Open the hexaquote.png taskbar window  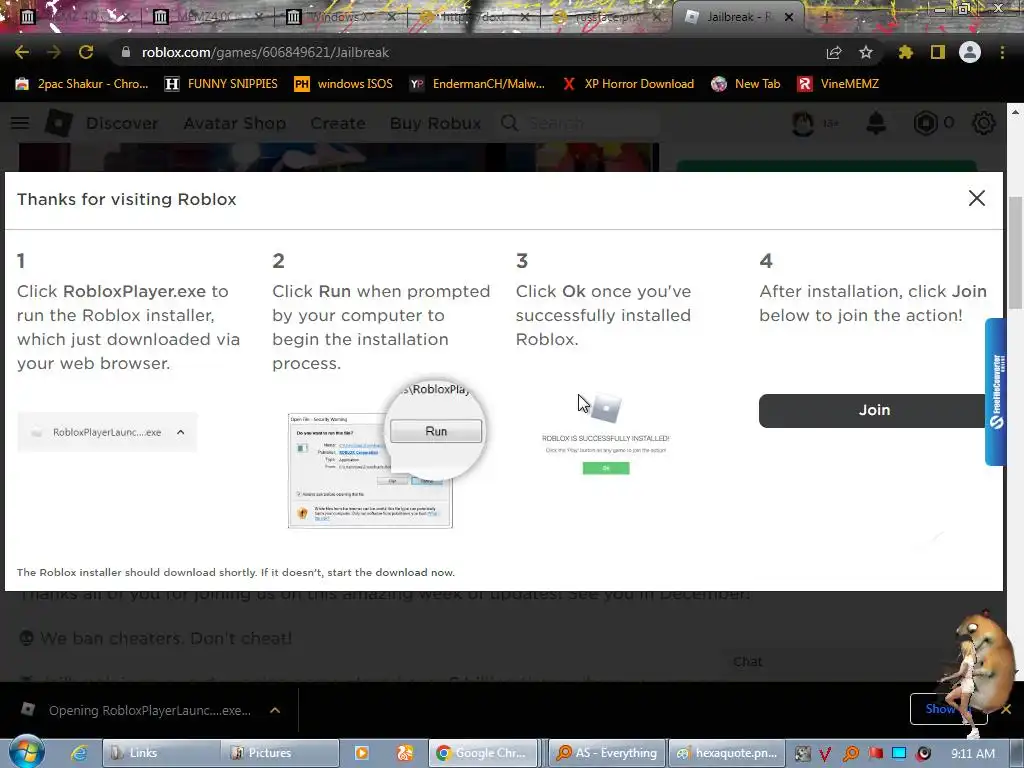tap(726, 753)
